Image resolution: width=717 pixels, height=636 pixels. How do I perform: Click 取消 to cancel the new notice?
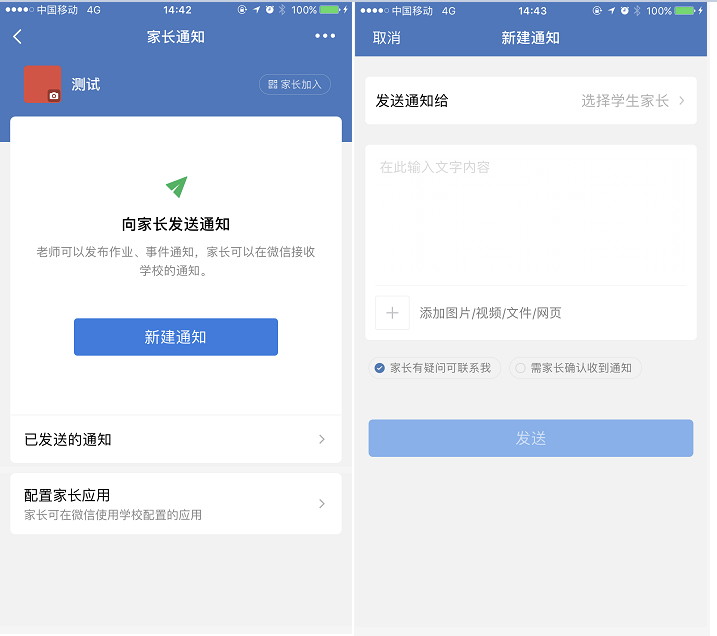click(386, 38)
